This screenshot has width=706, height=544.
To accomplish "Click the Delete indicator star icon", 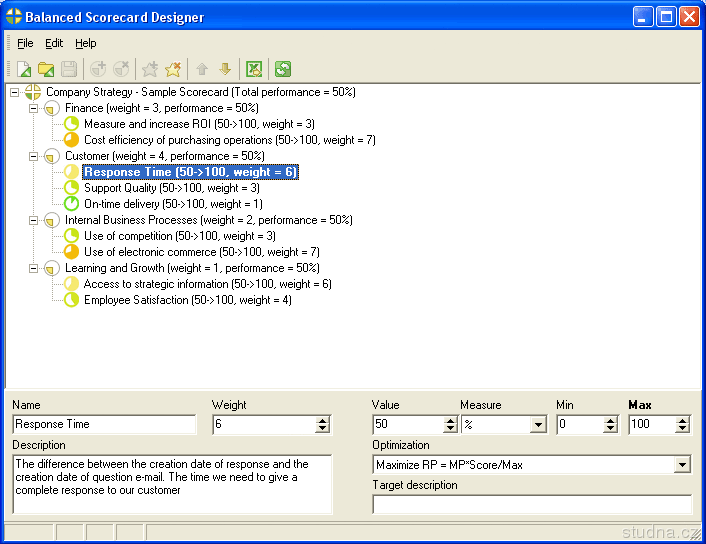I will tap(173, 69).
